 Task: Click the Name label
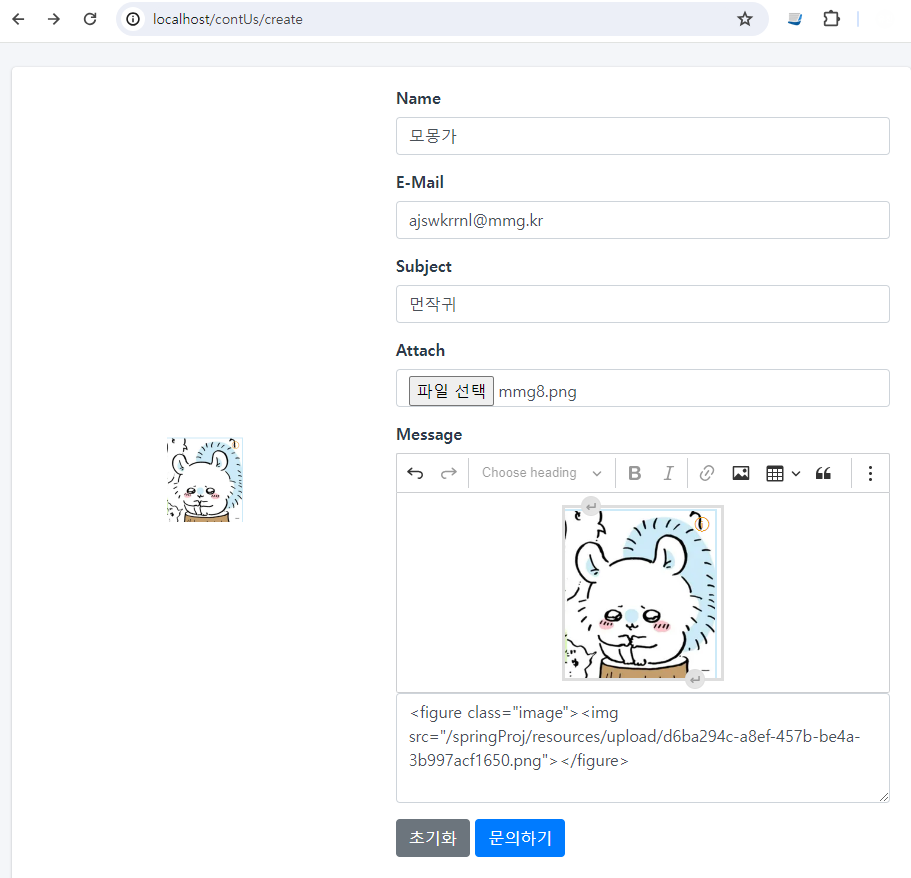[x=418, y=98]
